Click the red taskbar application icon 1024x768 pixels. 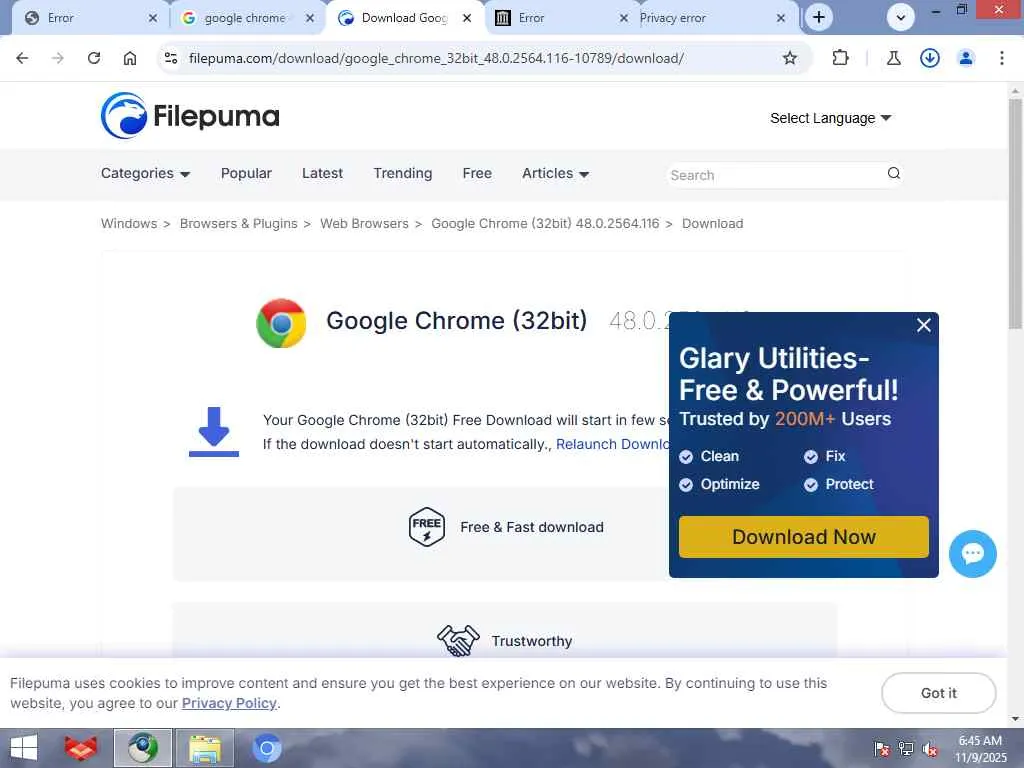click(x=81, y=748)
